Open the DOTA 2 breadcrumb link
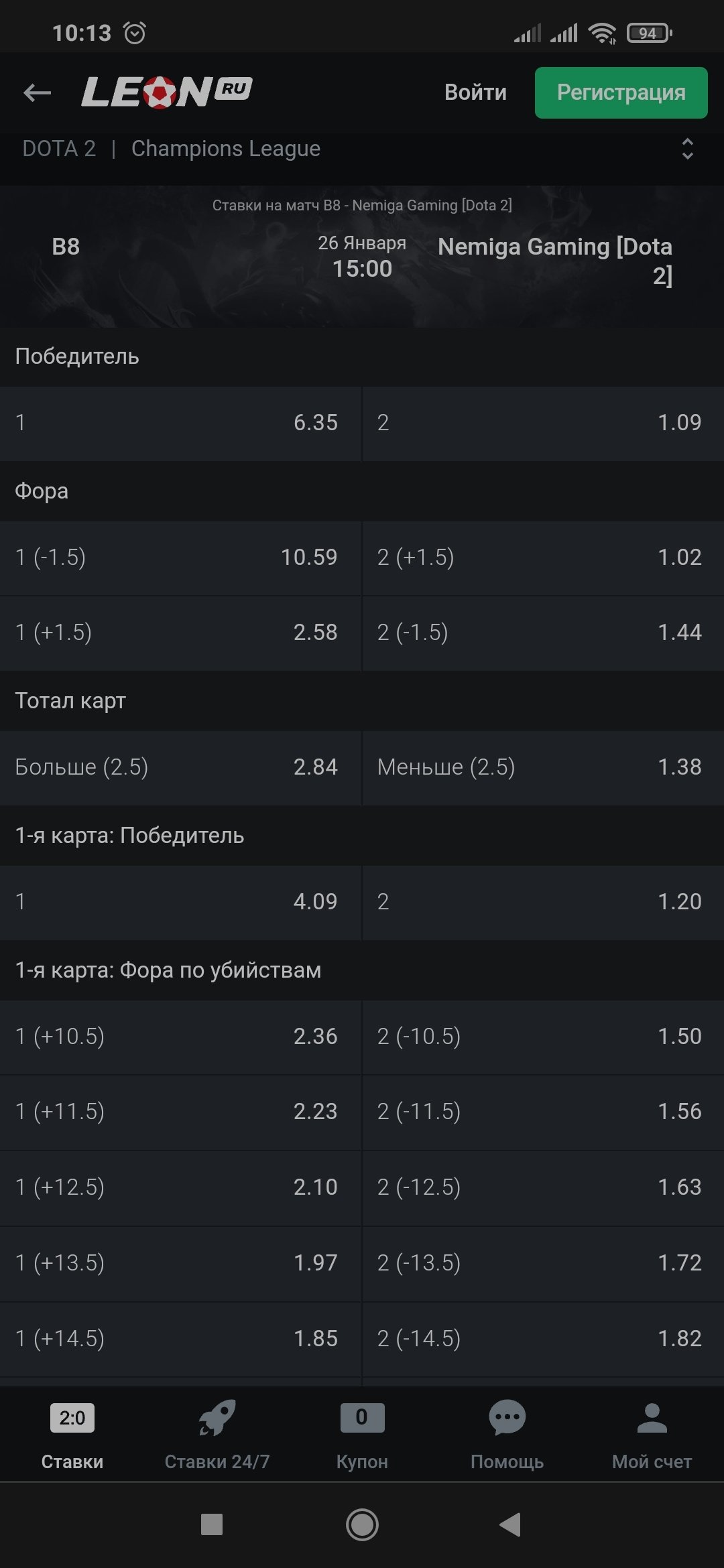 (x=59, y=149)
